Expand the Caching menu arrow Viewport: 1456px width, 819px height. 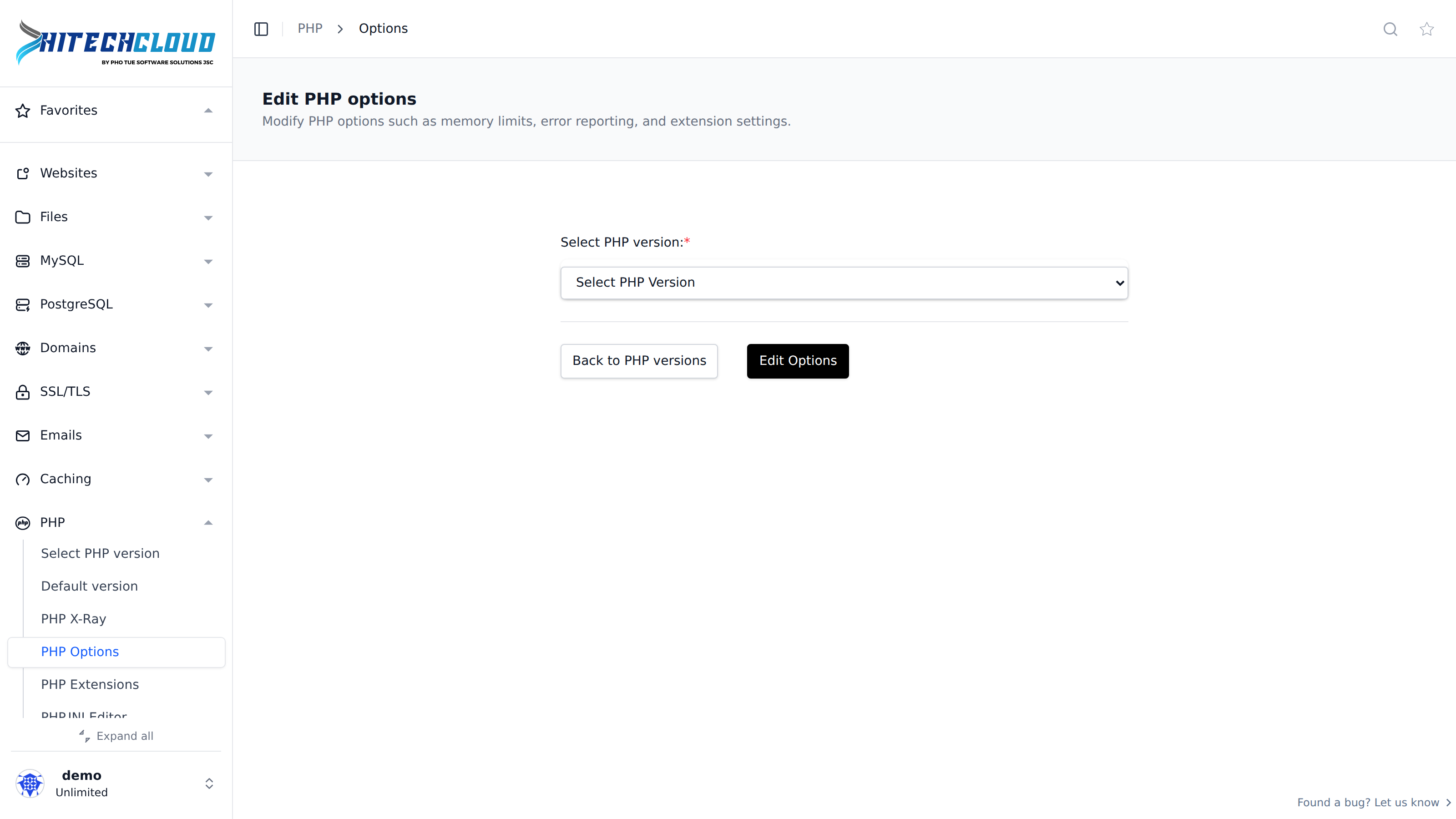[x=208, y=480]
